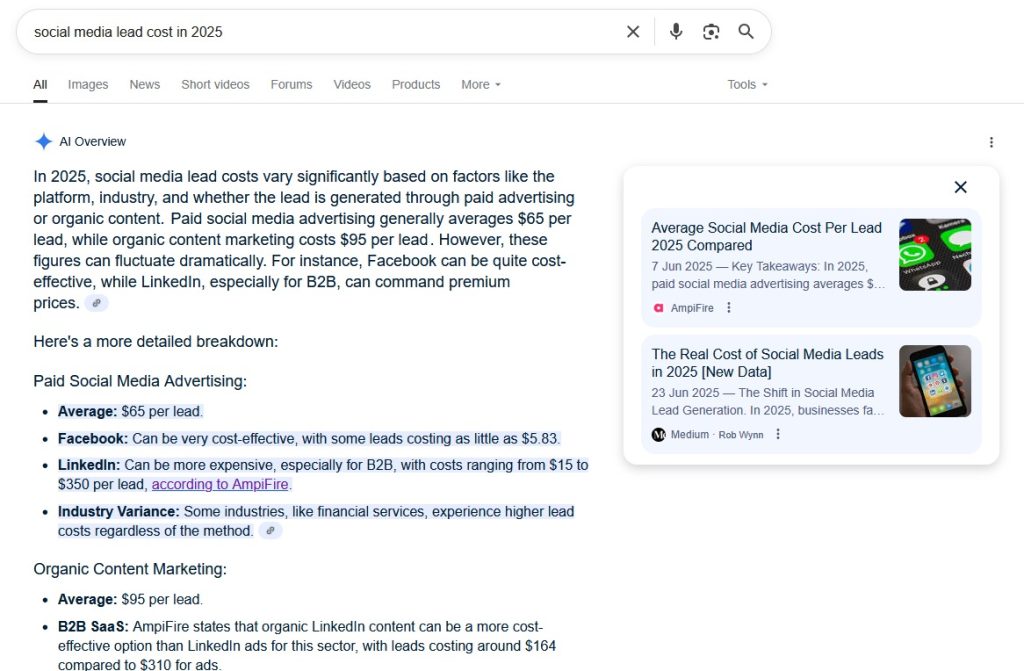Click the 'B2B SaaS:' bullet text
Image resolution: width=1024 pixels, height=671 pixels.
pyautogui.click(x=307, y=646)
